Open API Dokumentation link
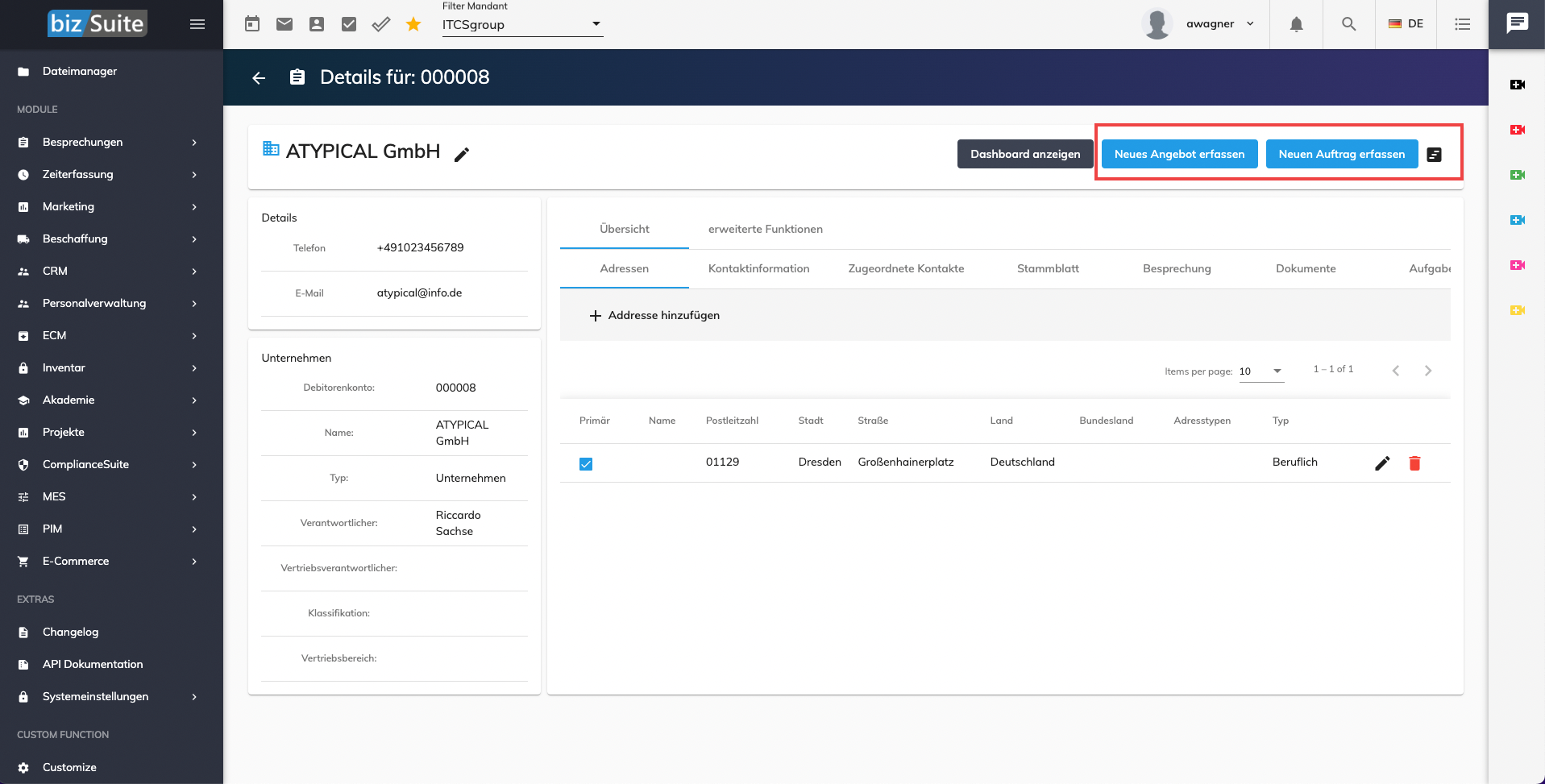Image resolution: width=1545 pixels, height=784 pixels. [111, 664]
